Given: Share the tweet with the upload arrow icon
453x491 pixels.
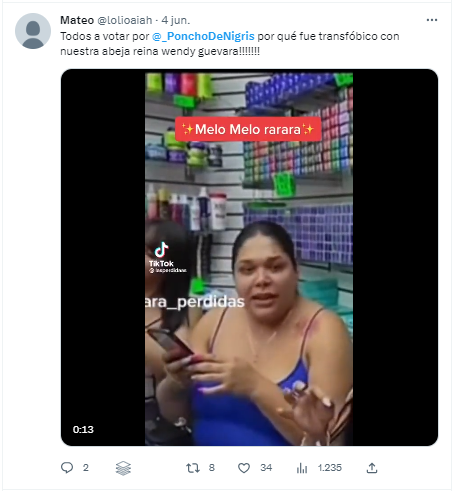Looking at the screenshot, I should [x=372, y=468].
